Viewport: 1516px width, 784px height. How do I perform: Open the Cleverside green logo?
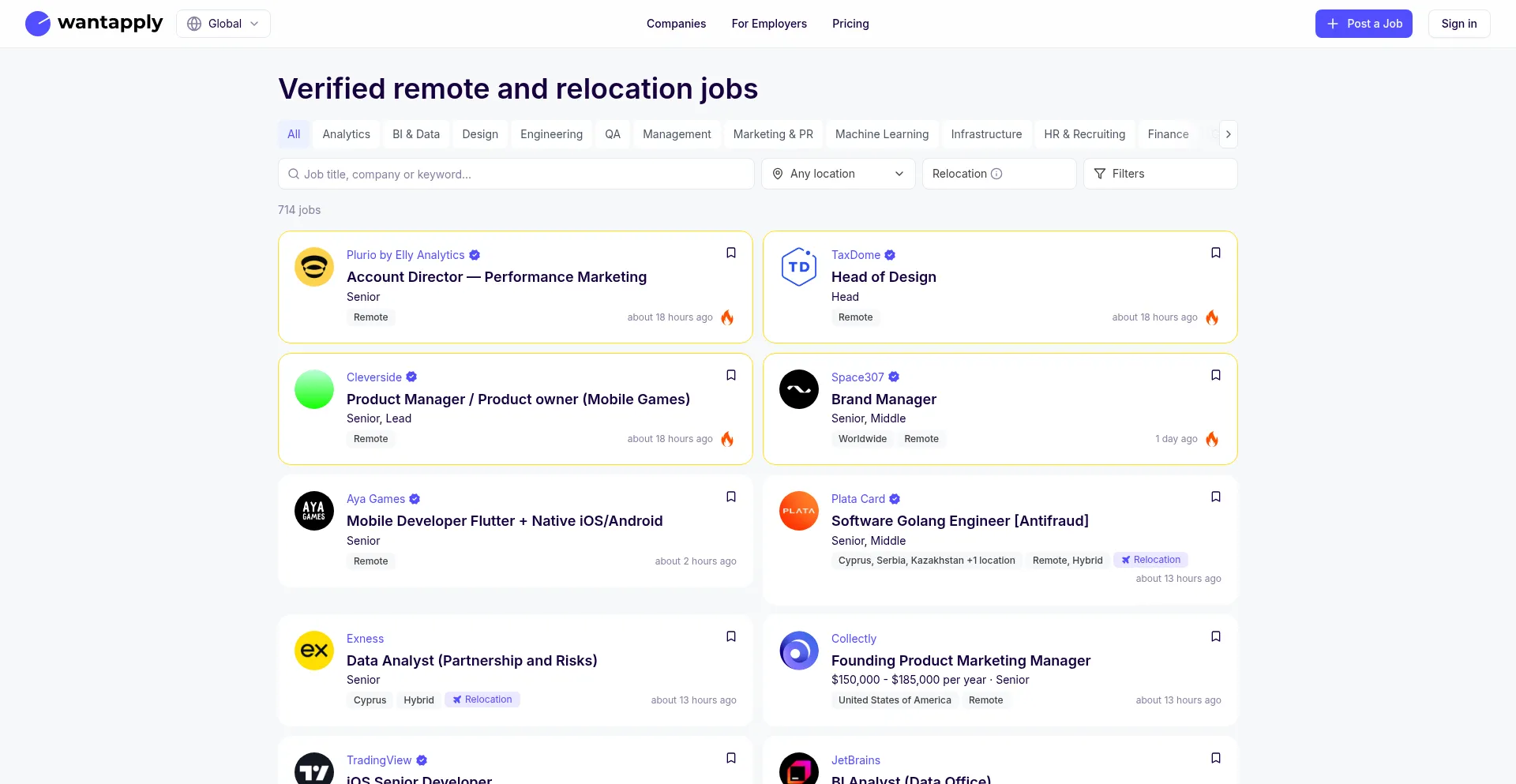[x=314, y=389]
